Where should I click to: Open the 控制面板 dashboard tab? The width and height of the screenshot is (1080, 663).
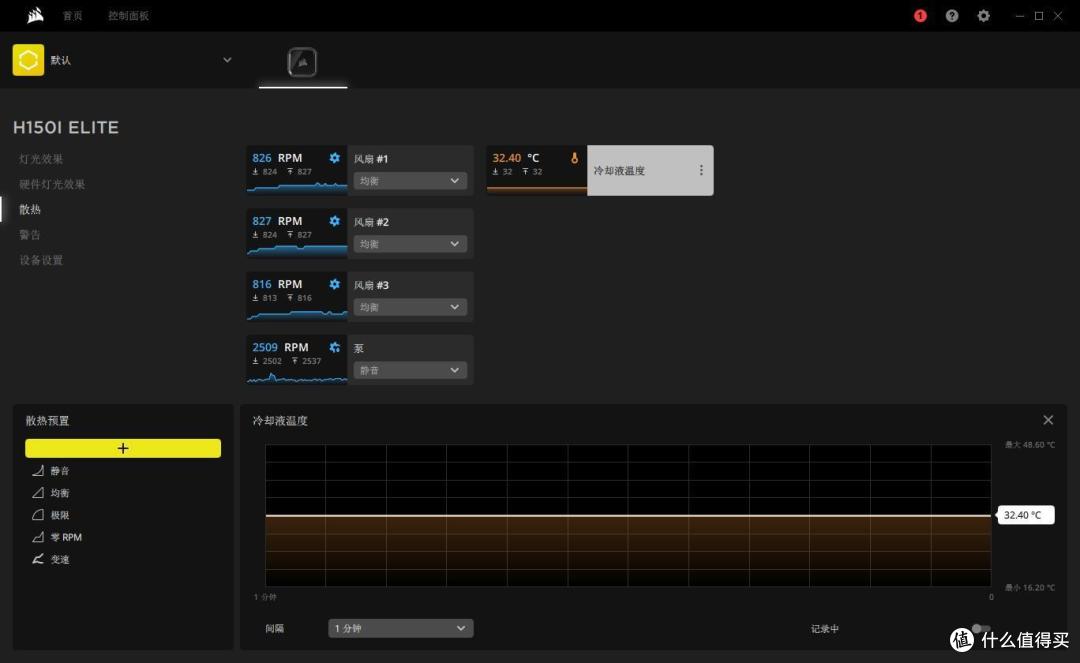(x=128, y=16)
